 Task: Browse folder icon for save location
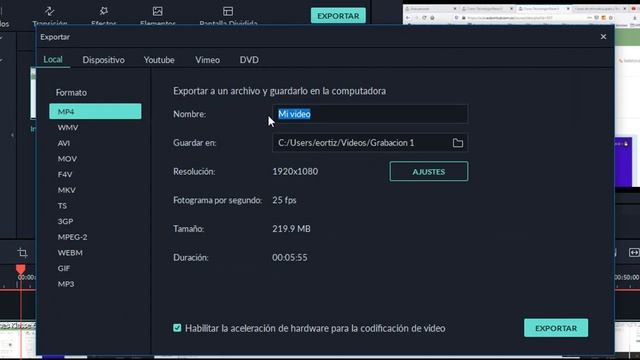[x=458, y=143]
